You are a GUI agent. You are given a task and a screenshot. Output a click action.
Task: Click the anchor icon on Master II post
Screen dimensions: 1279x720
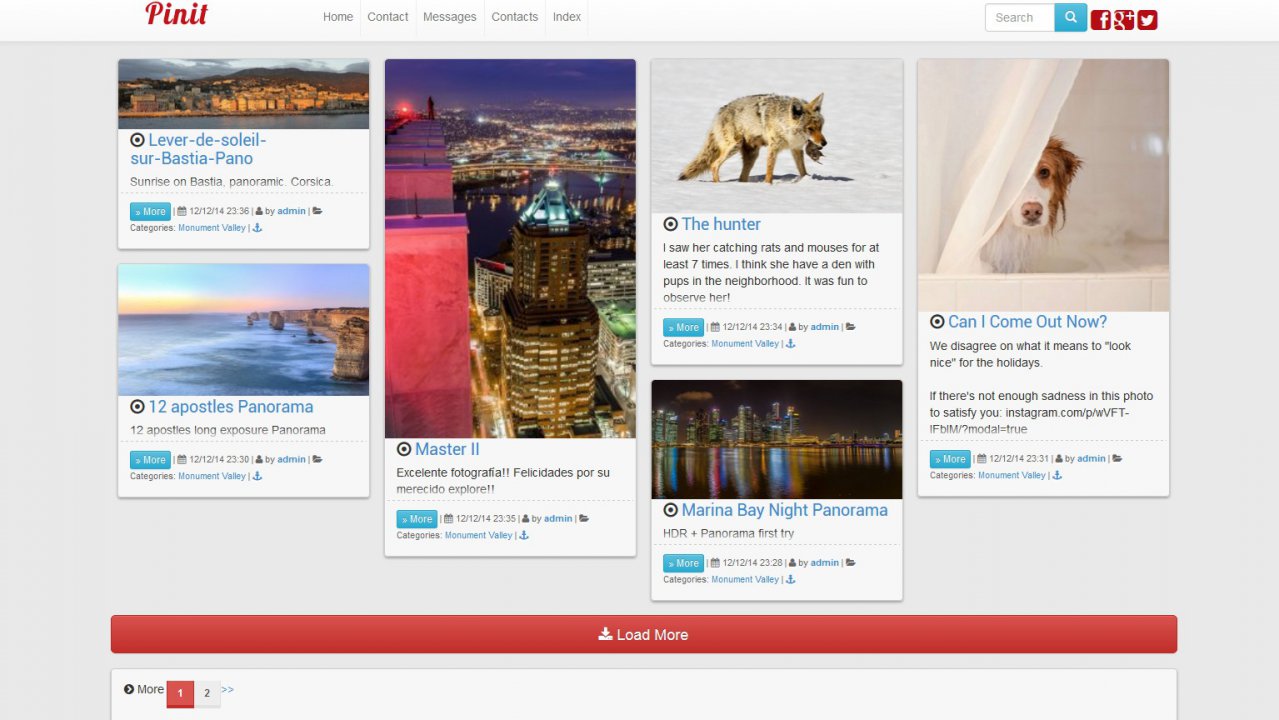pyautogui.click(x=524, y=535)
